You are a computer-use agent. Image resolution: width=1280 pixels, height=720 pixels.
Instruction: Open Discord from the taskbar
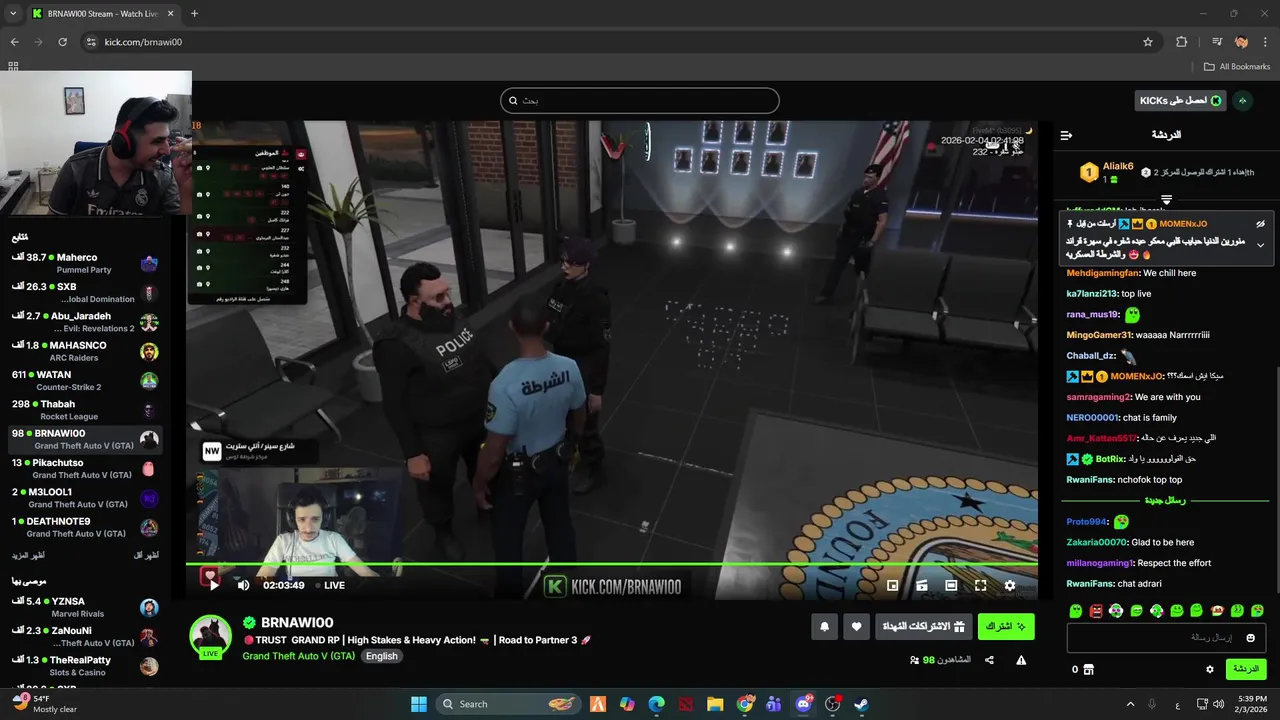(803, 704)
